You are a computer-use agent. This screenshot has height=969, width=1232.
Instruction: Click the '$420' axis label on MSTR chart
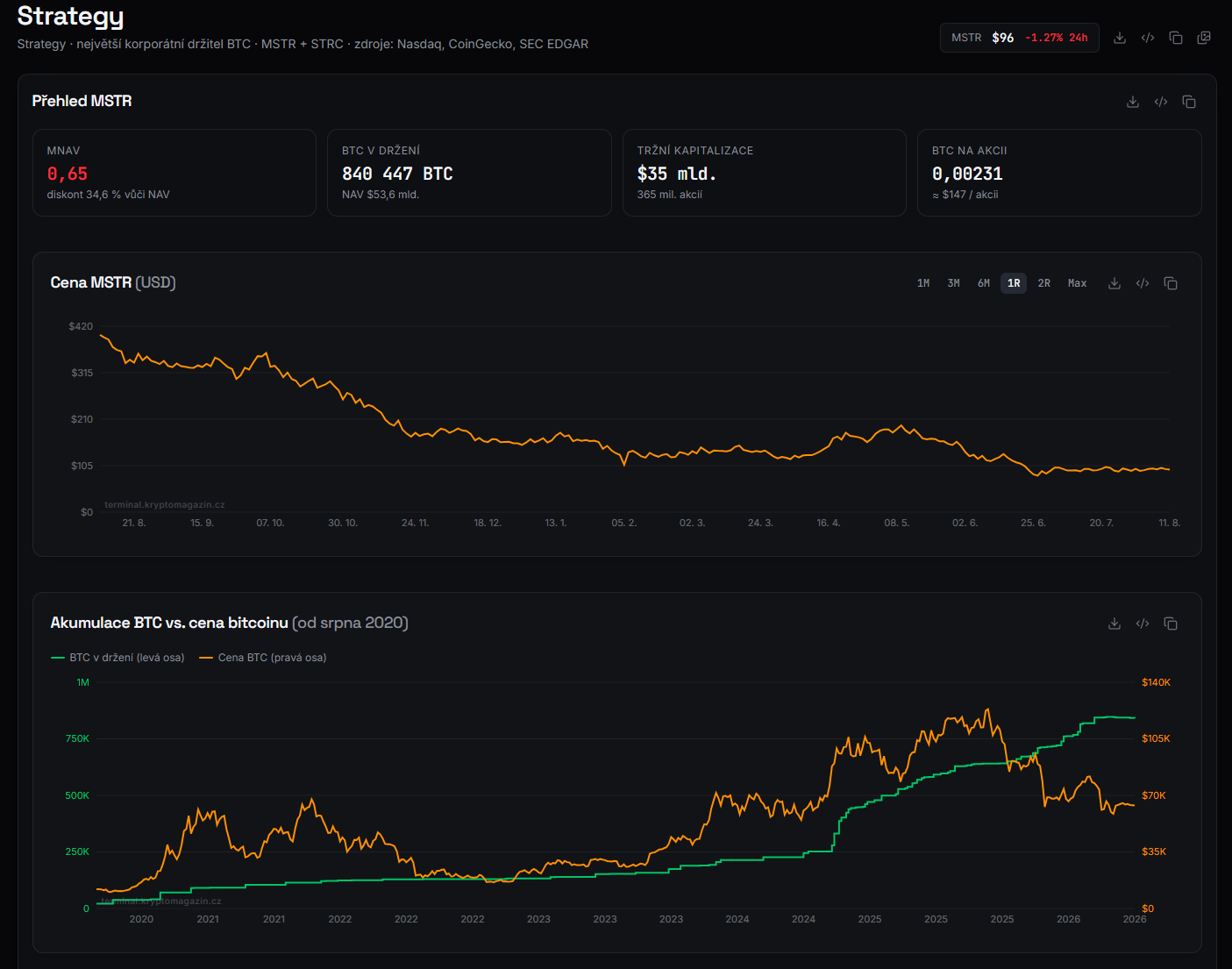click(x=81, y=326)
